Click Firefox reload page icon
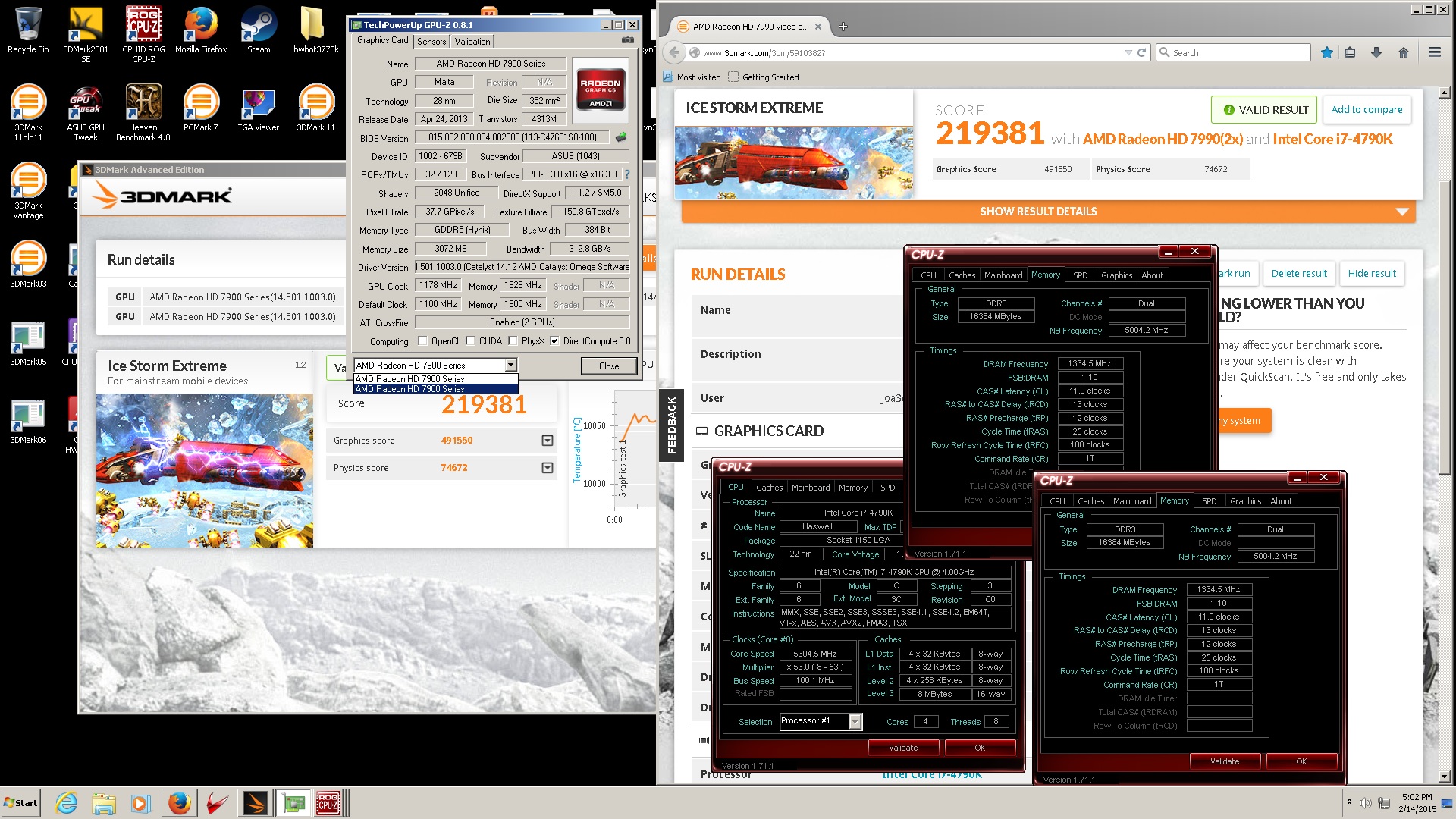 tap(1141, 52)
